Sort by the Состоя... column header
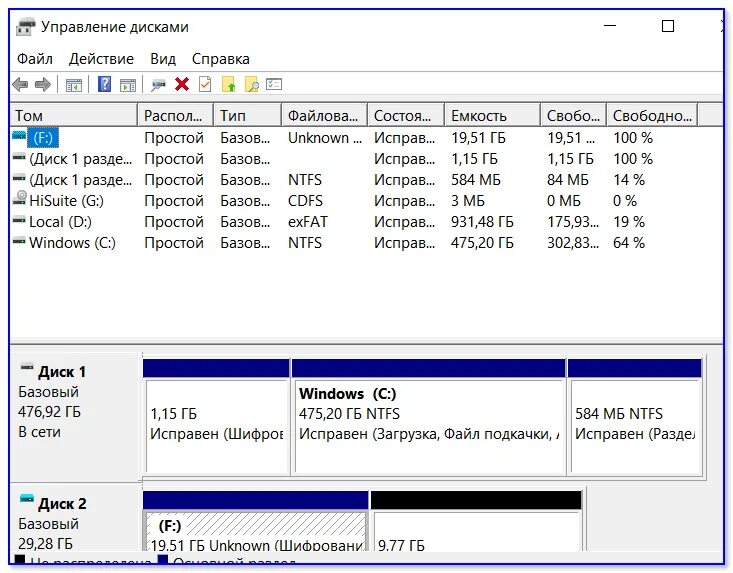This screenshot has width=733, height=573. (406, 115)
